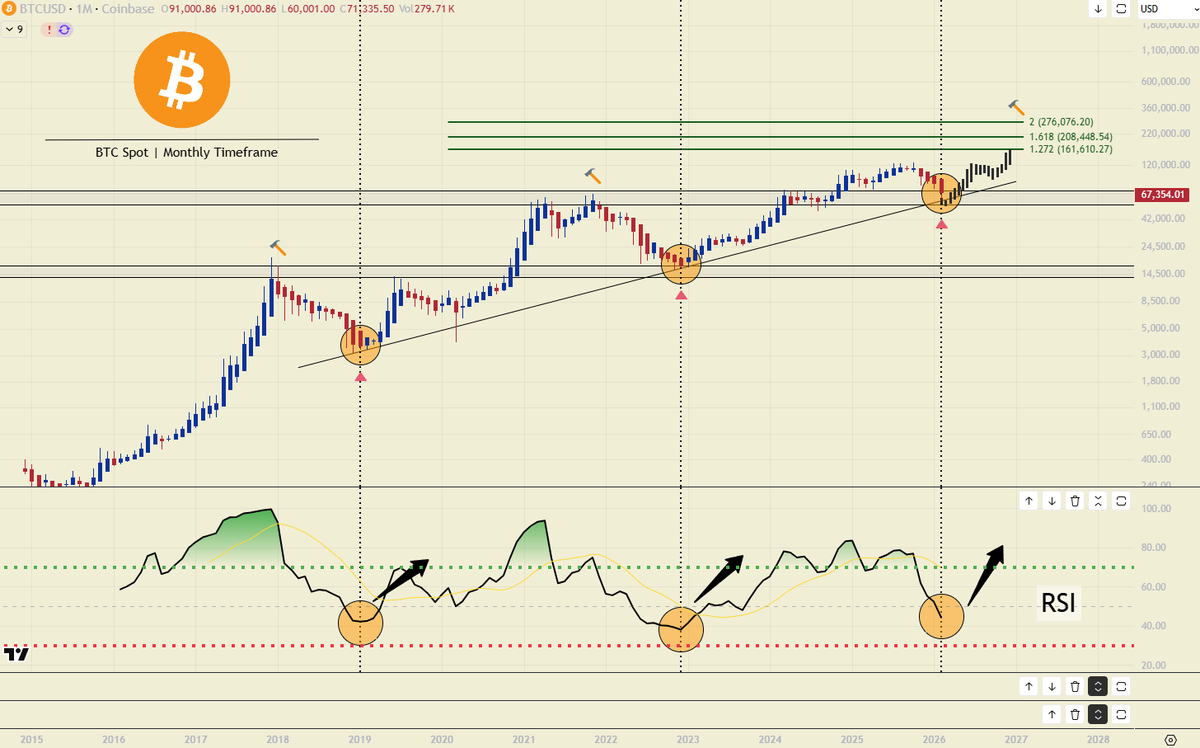Viewport: 1200px width, 748px height.
Task: Select the hammer icon above Fibonacci levels
Action: pos(1016,106)
